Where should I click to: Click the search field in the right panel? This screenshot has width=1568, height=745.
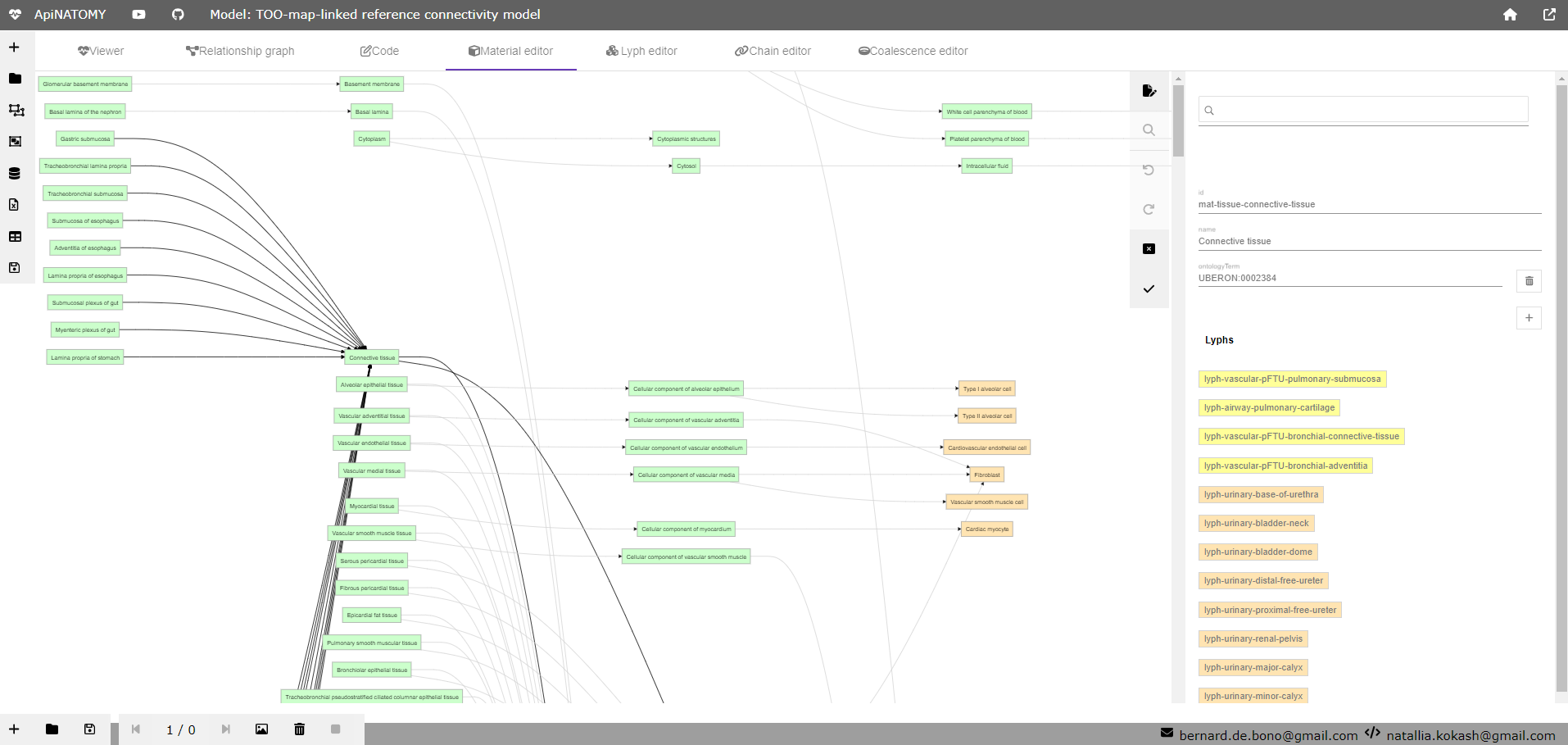[1363, 110]
